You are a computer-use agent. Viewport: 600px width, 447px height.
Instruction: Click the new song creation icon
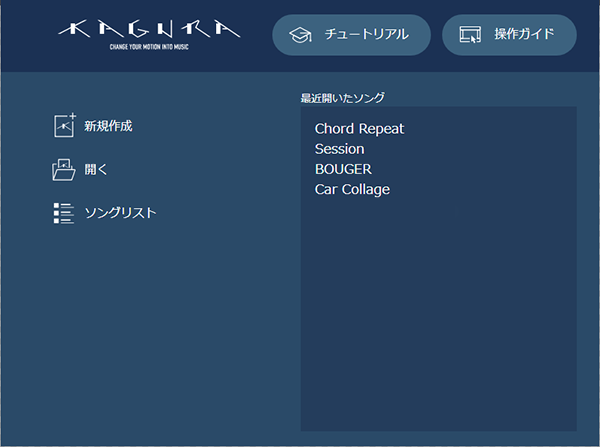[64, 125]
